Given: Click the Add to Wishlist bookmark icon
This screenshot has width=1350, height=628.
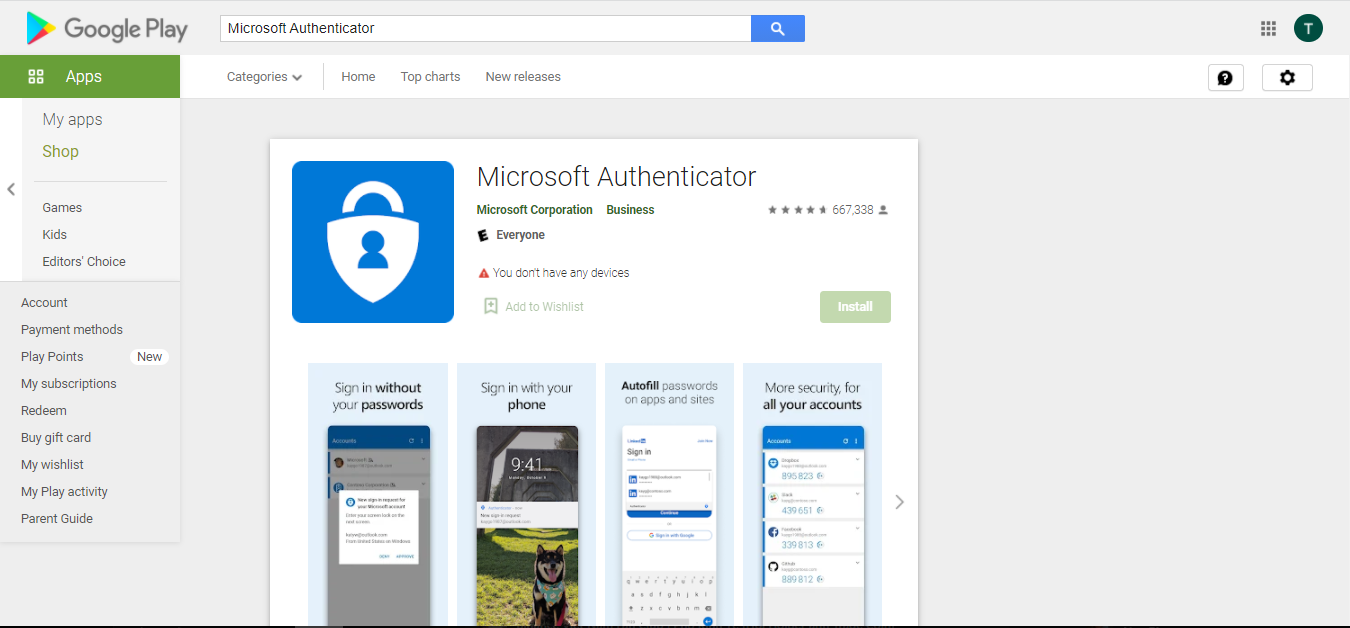Looking at the screenshot, I should (491, 306).
